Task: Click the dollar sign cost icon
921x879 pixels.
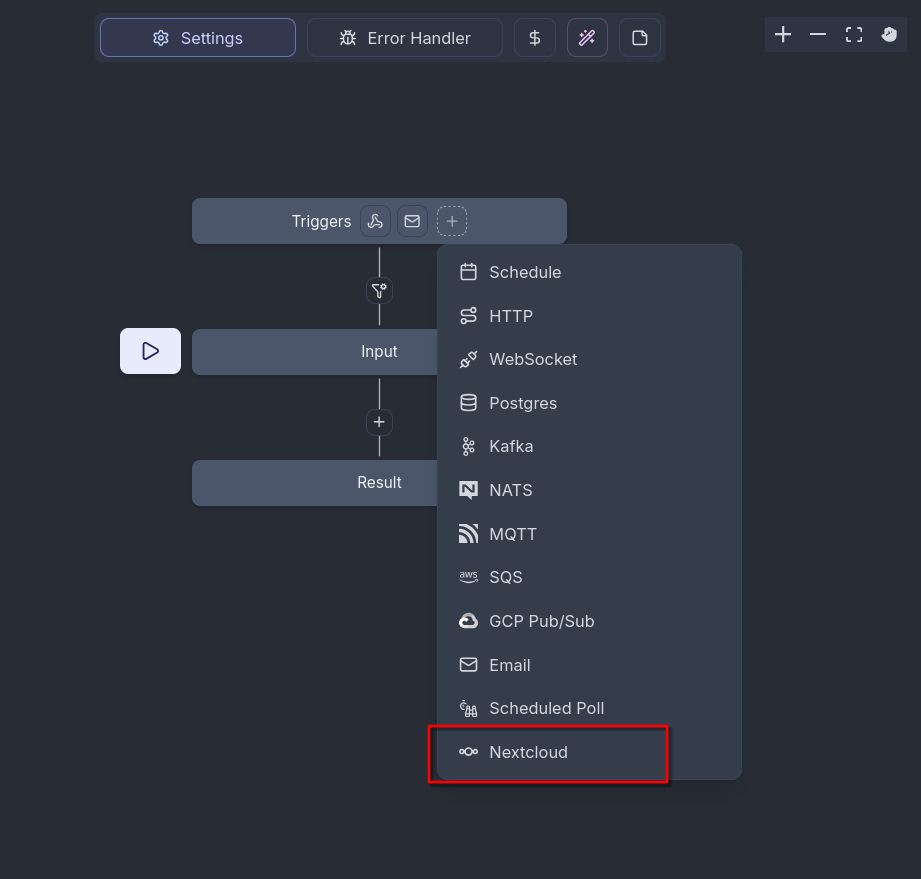Action: (534, 37)
